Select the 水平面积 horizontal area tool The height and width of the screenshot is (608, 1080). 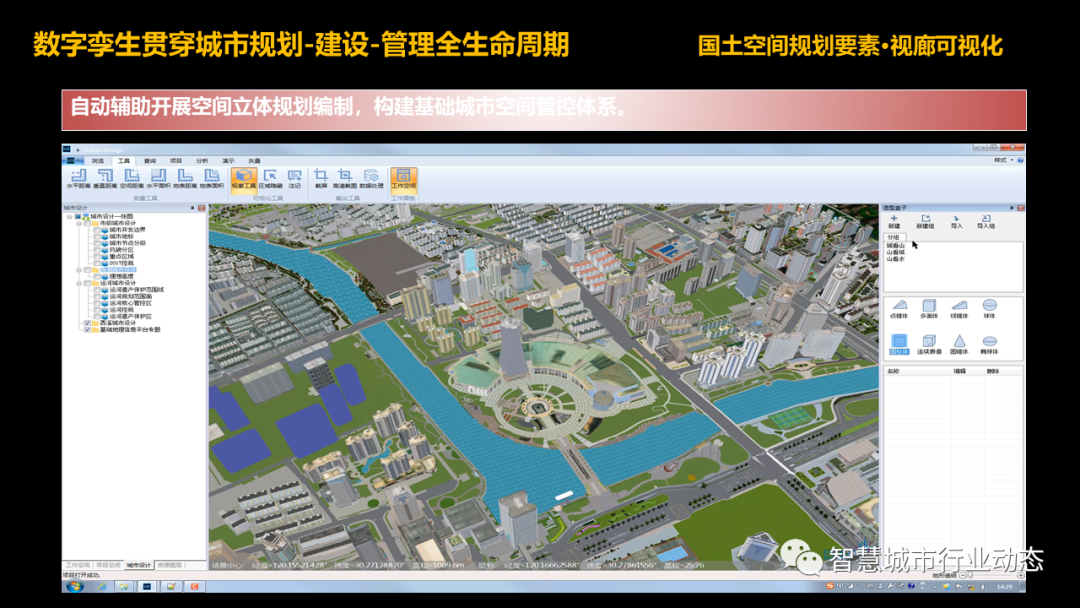coord(158,179)
